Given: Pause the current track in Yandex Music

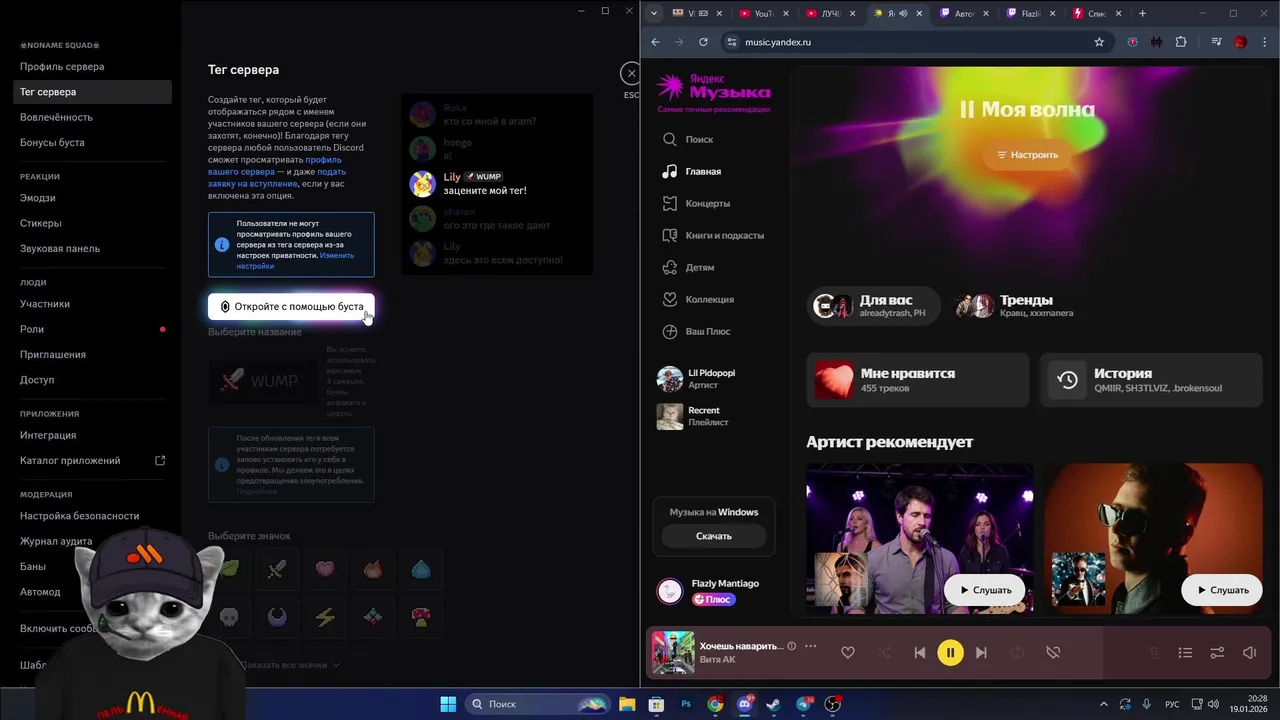Looking at the screenshot, I should (950, 653).
